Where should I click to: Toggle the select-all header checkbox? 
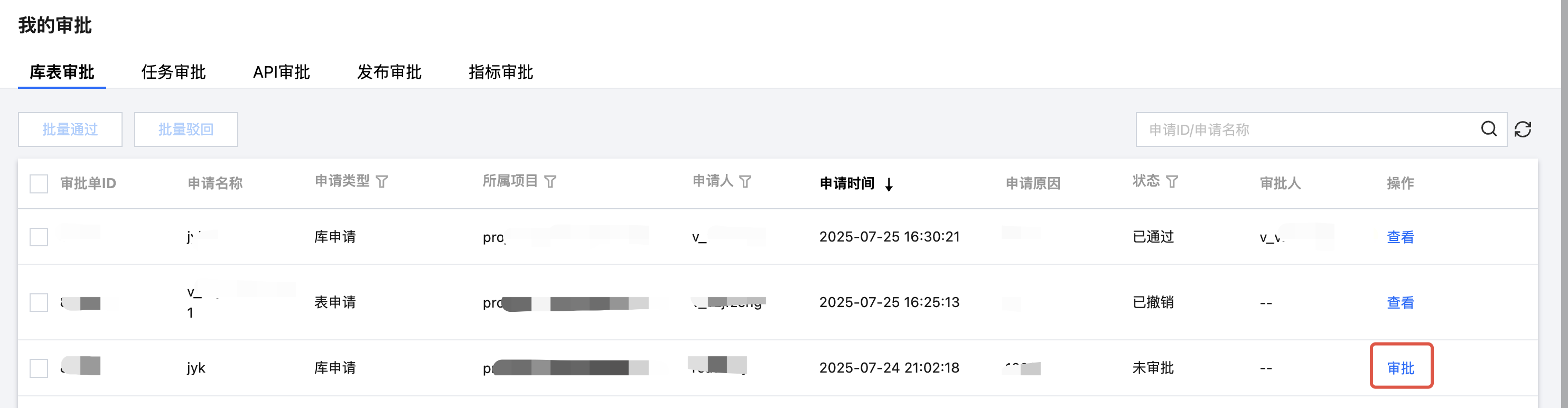click(x=39, y=183)
